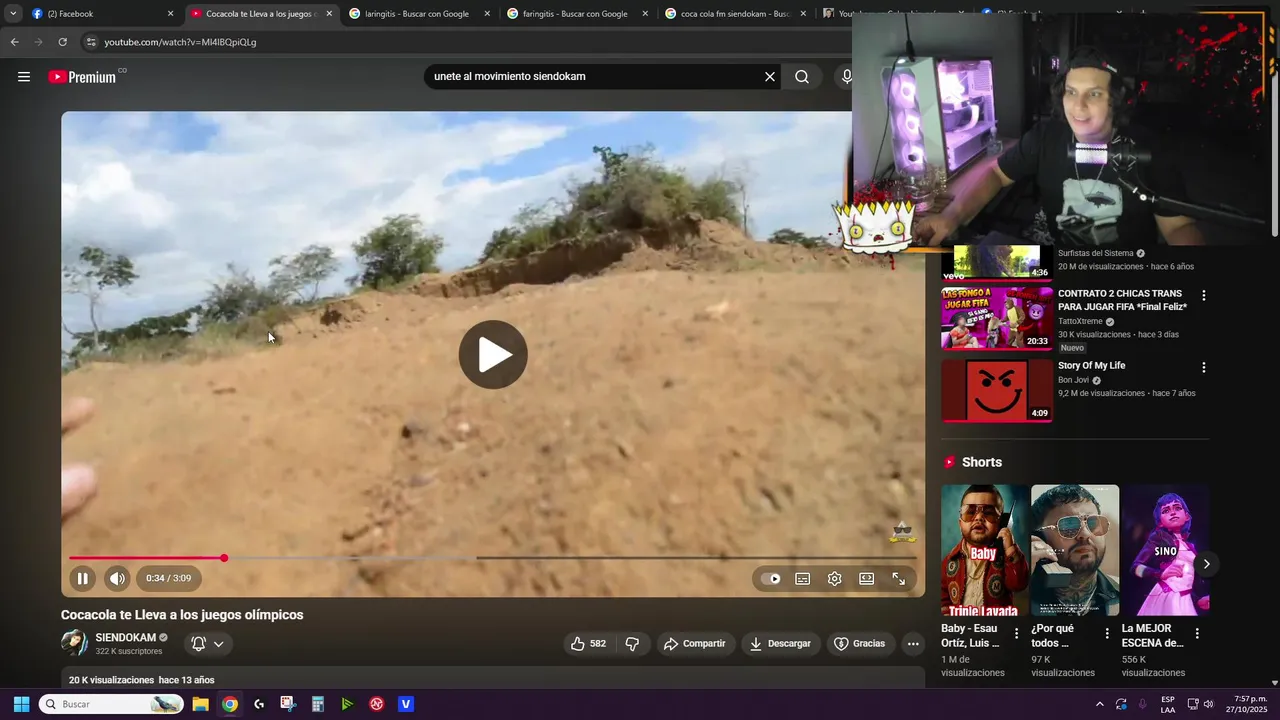Open options menu for CONTRATO 2 CHICAS video

pos(1203,296)
